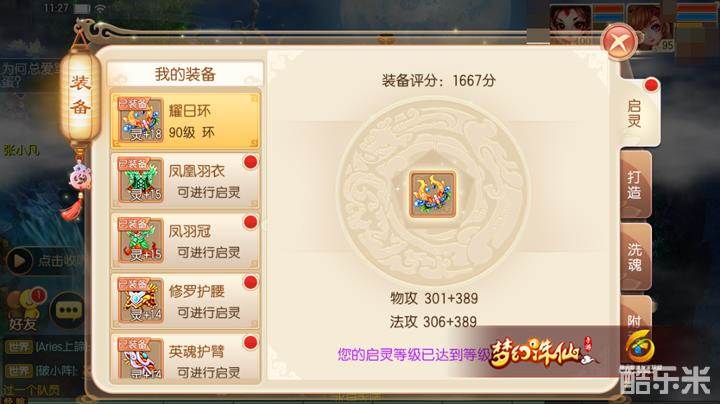Select the 凤凰羽衣 可进行启灵 list row
720x404 pixels.
[186, 181]
